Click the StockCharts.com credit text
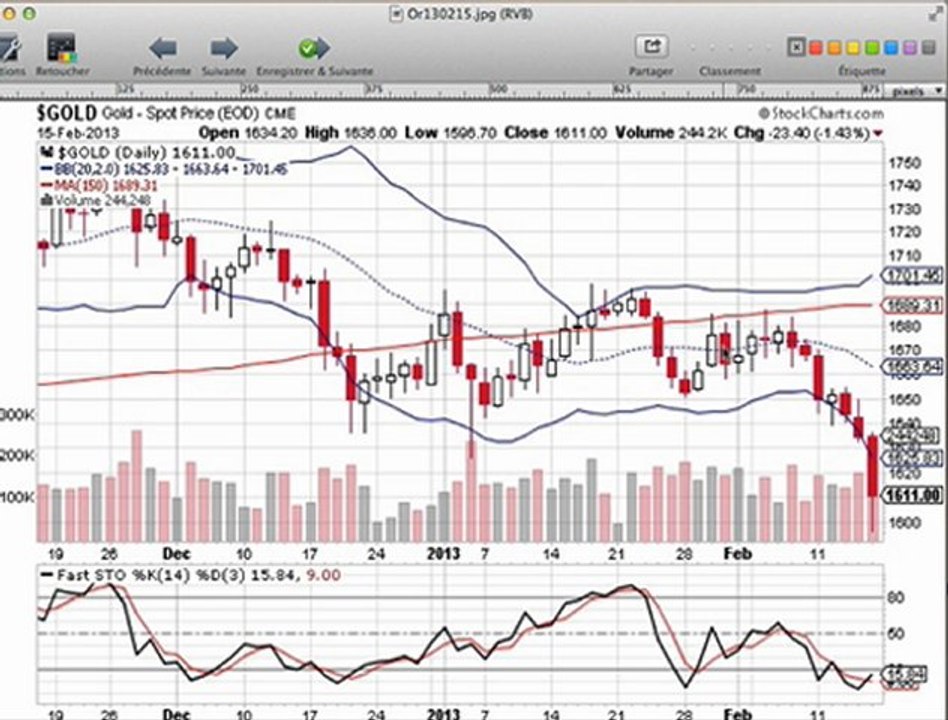Screen dimensions: 948x720 coord(821,113)
